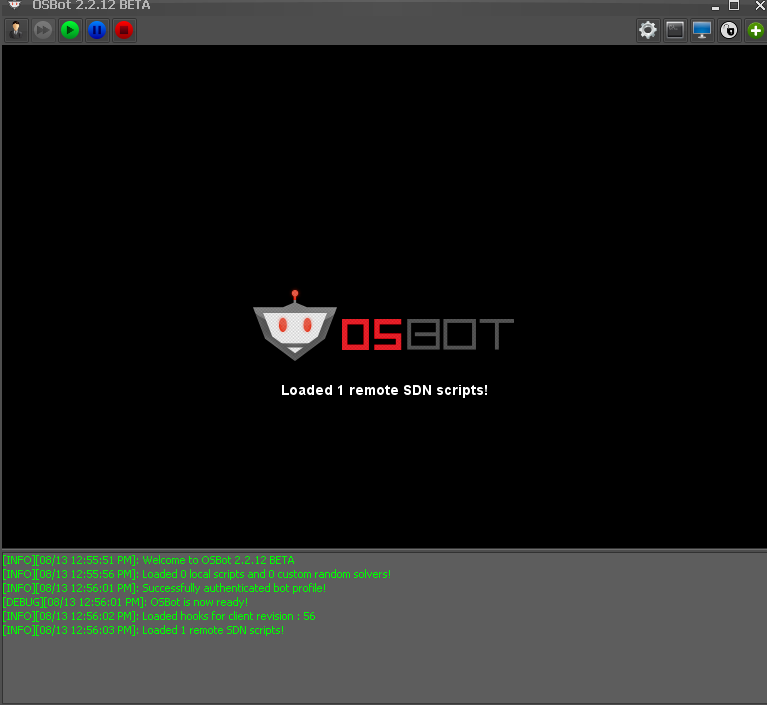Image resolution: width=767 pixels, height=705 pixels.
Task: Maximize the OSBot window
Action: [734, 5]
